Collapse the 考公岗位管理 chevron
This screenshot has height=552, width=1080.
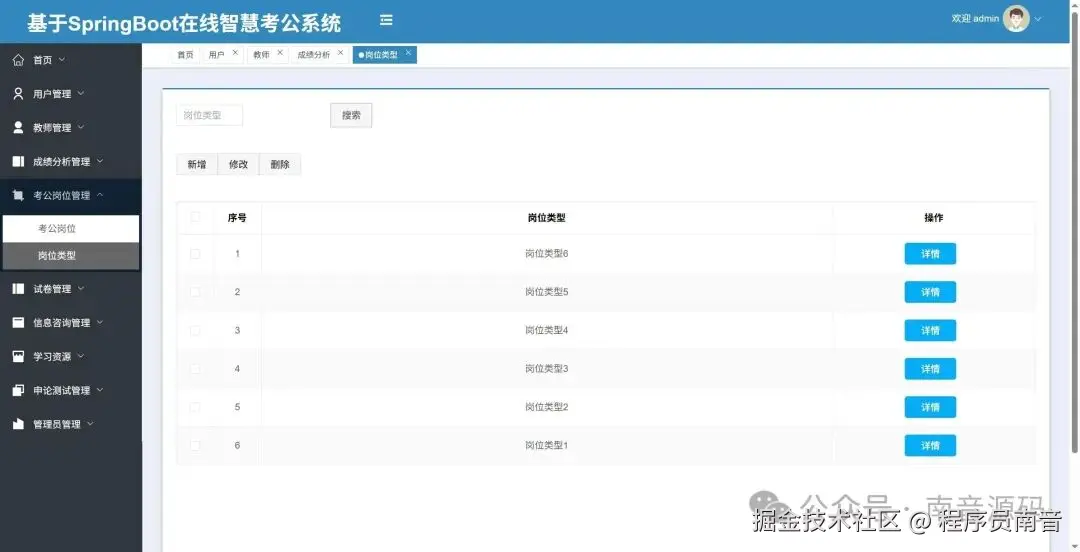click(100, 195)
